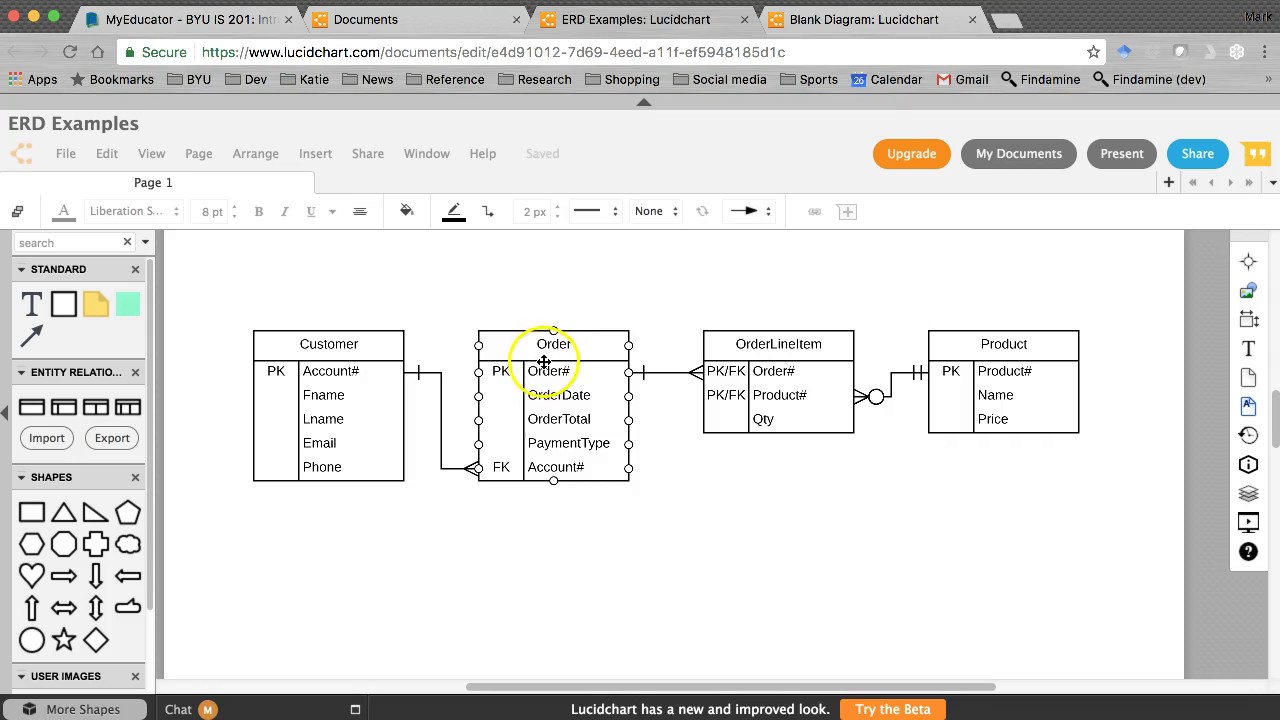1280x720 pixels.
Task: Select the cloud shape
Action: tap(128, 544)
